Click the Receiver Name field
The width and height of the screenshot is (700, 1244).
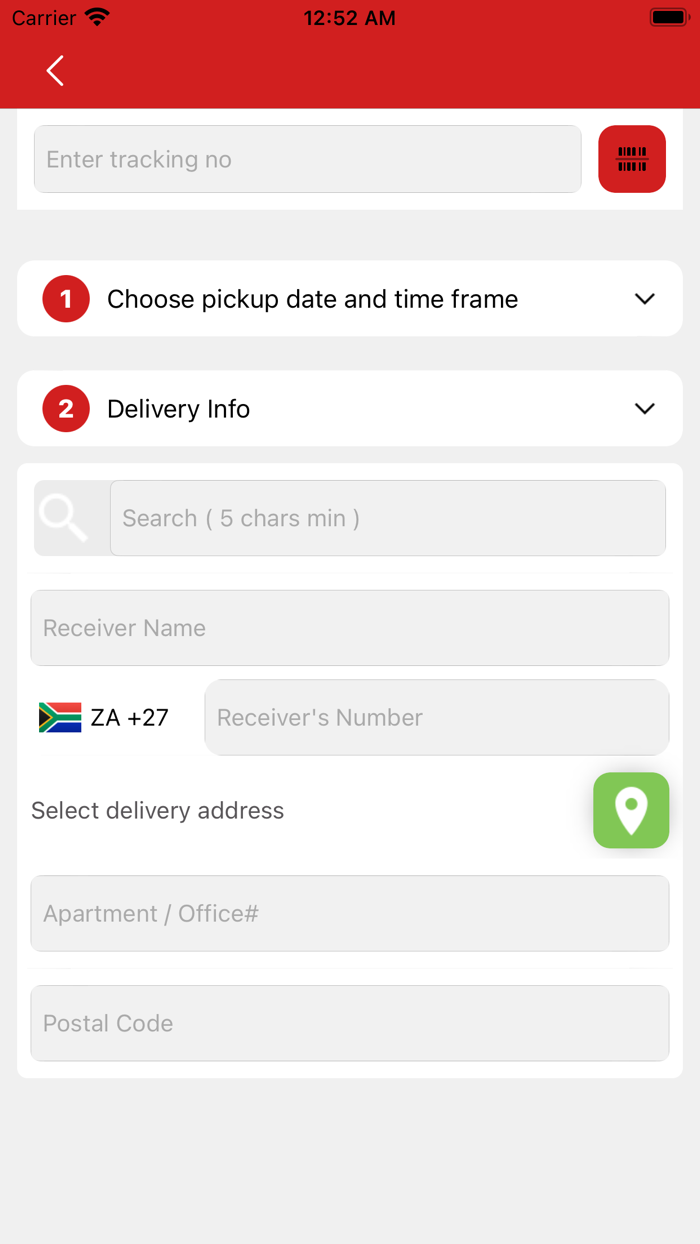[x=349, y=627]
